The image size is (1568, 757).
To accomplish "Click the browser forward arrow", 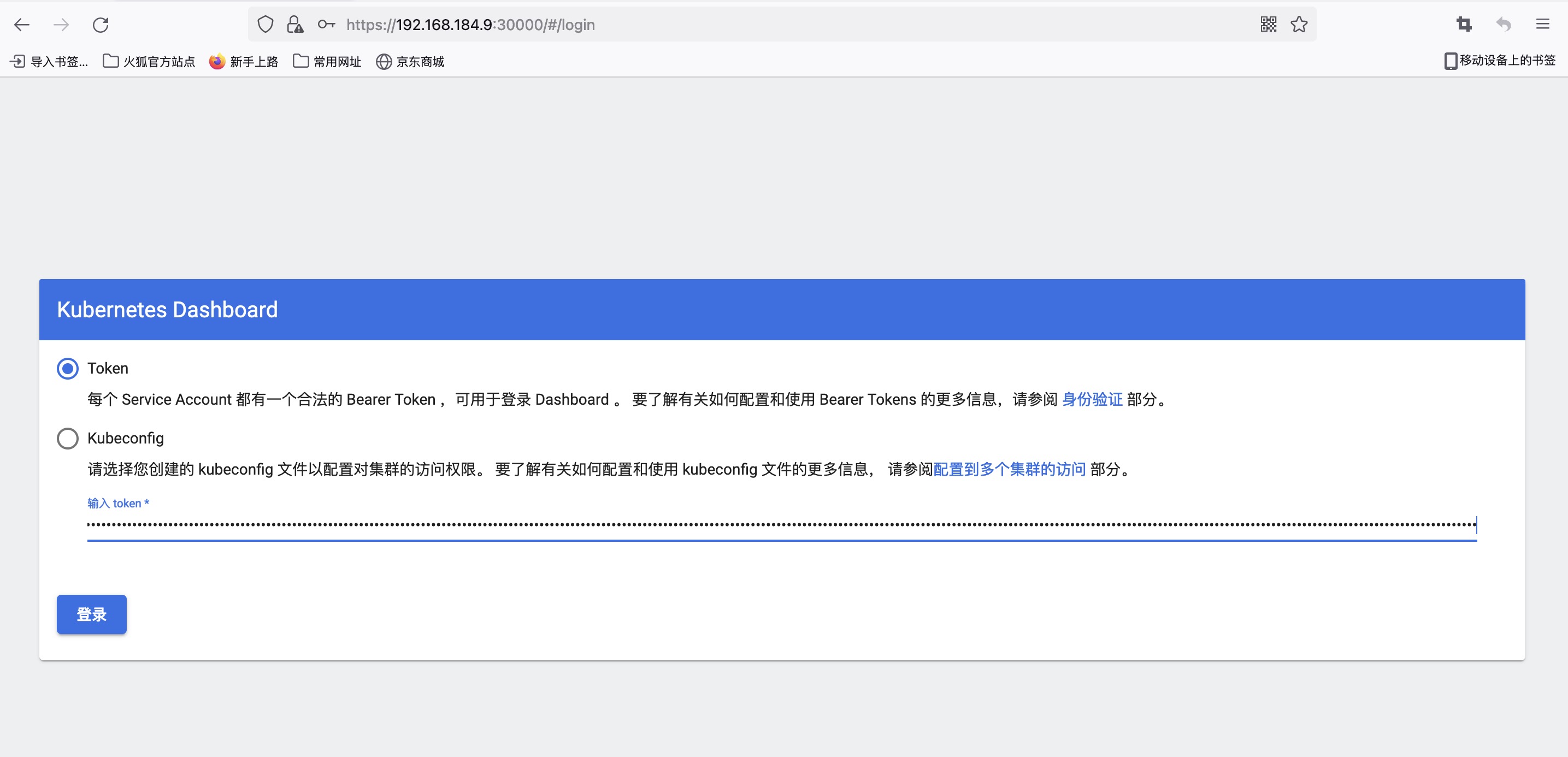I will point(61,25).
